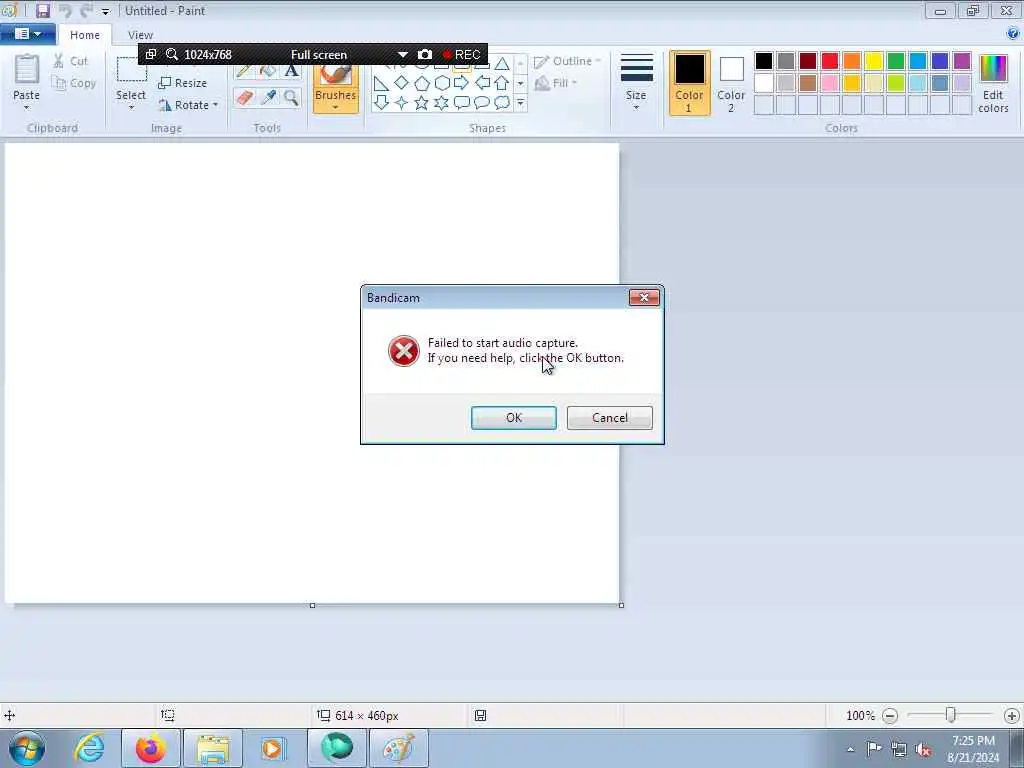Expand the Select dropdown arrow

(x=131, y=108)
